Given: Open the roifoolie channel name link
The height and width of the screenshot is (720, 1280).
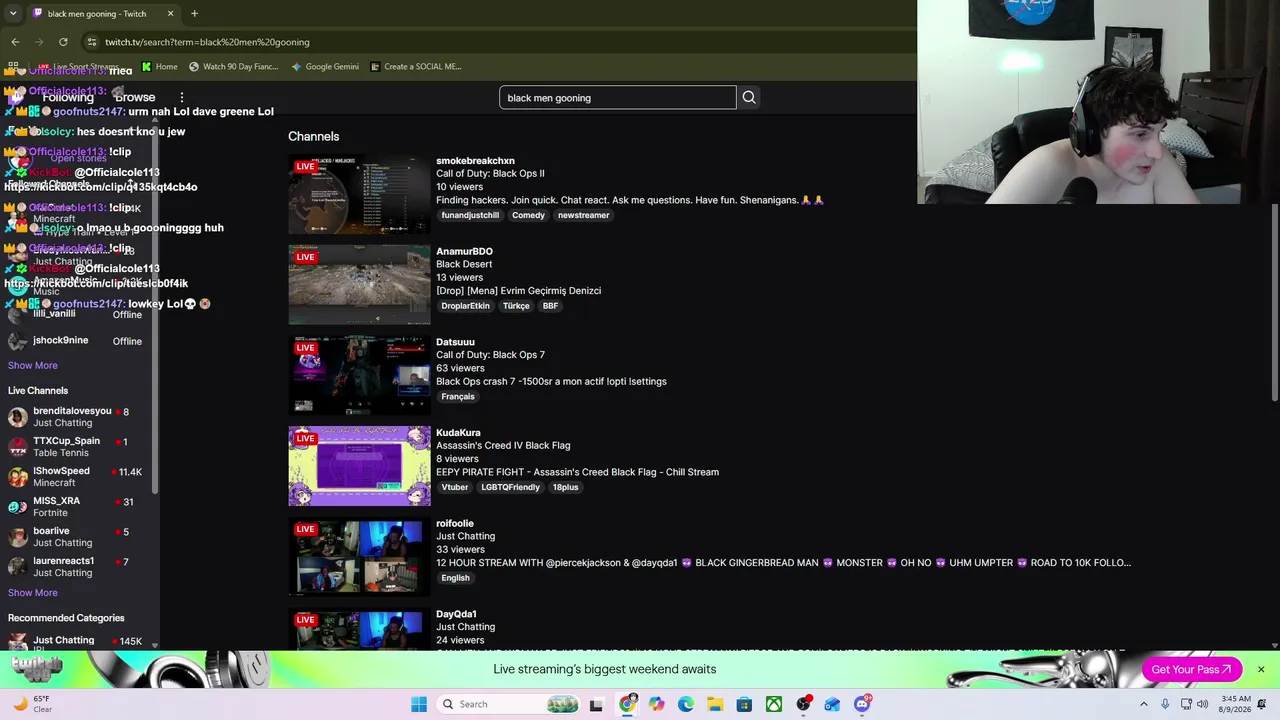Looking at the screenshot, I should point(455,523).
